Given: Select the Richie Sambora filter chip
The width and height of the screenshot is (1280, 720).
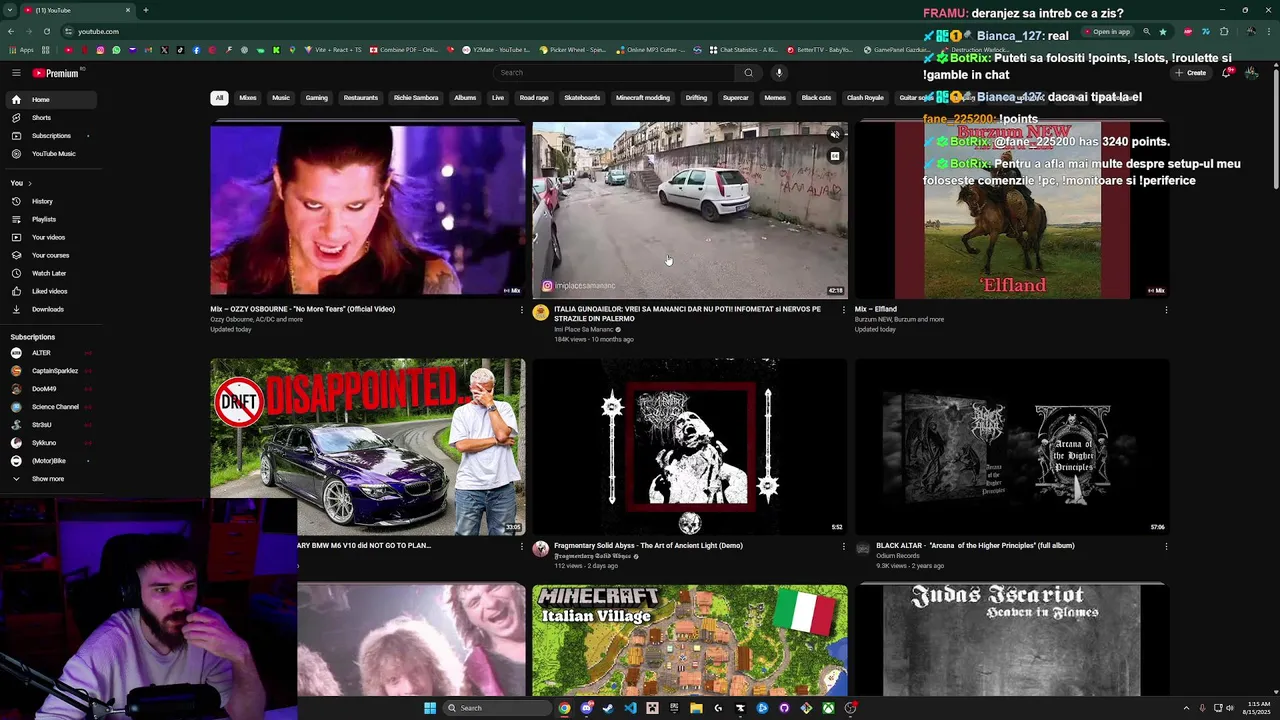Looking at the screenshot, I should pyautogui.click(x=416, y=98).
